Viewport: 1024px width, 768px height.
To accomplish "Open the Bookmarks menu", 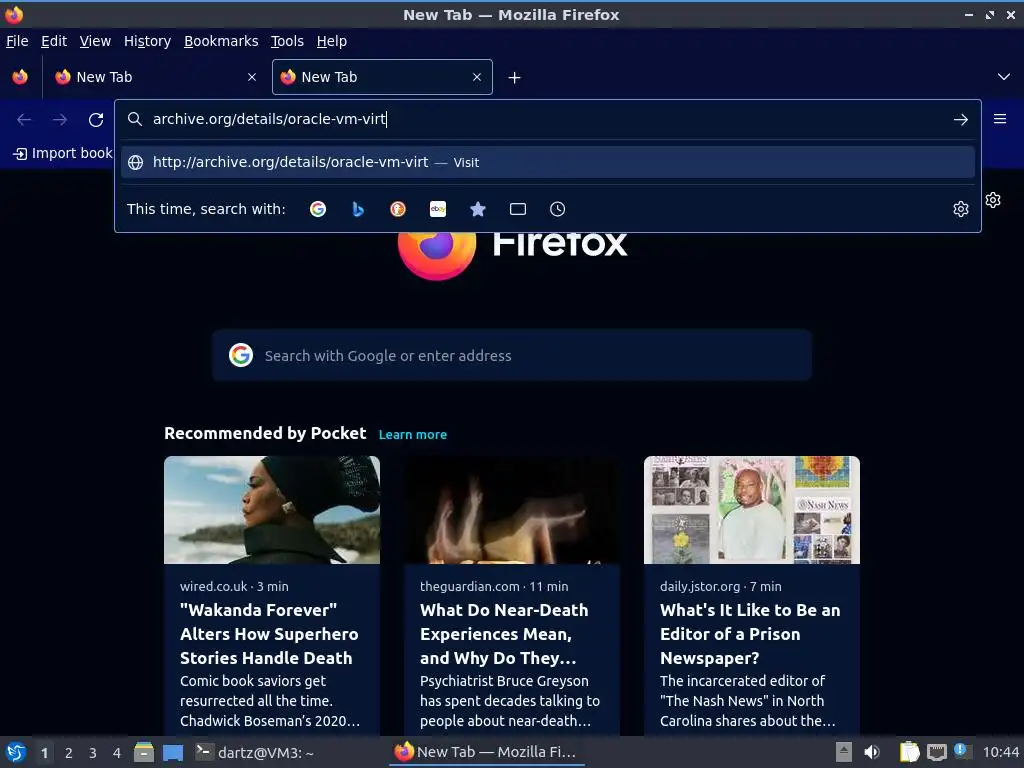I will (x=221, y=41).
